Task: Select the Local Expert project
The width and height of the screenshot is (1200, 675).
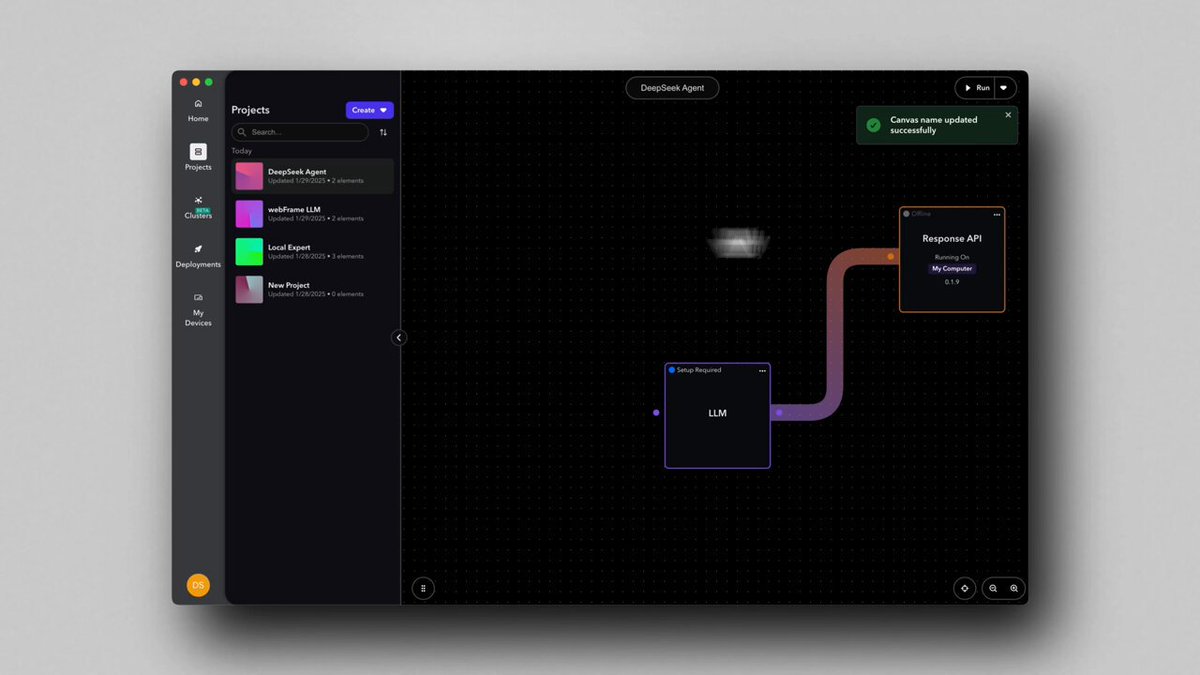Action: 313,251
